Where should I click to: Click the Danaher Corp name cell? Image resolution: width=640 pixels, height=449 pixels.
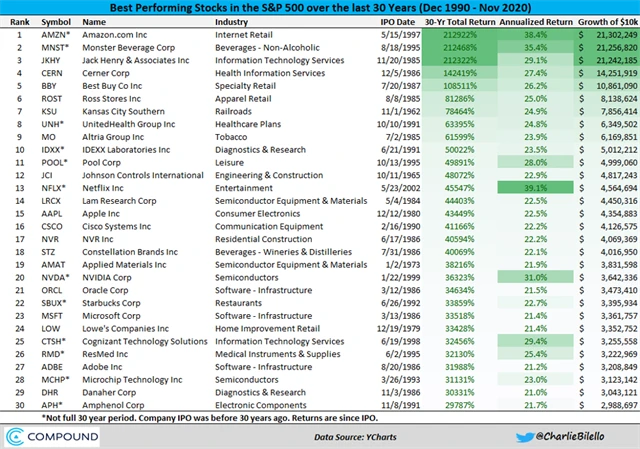[x=109, y=392]
